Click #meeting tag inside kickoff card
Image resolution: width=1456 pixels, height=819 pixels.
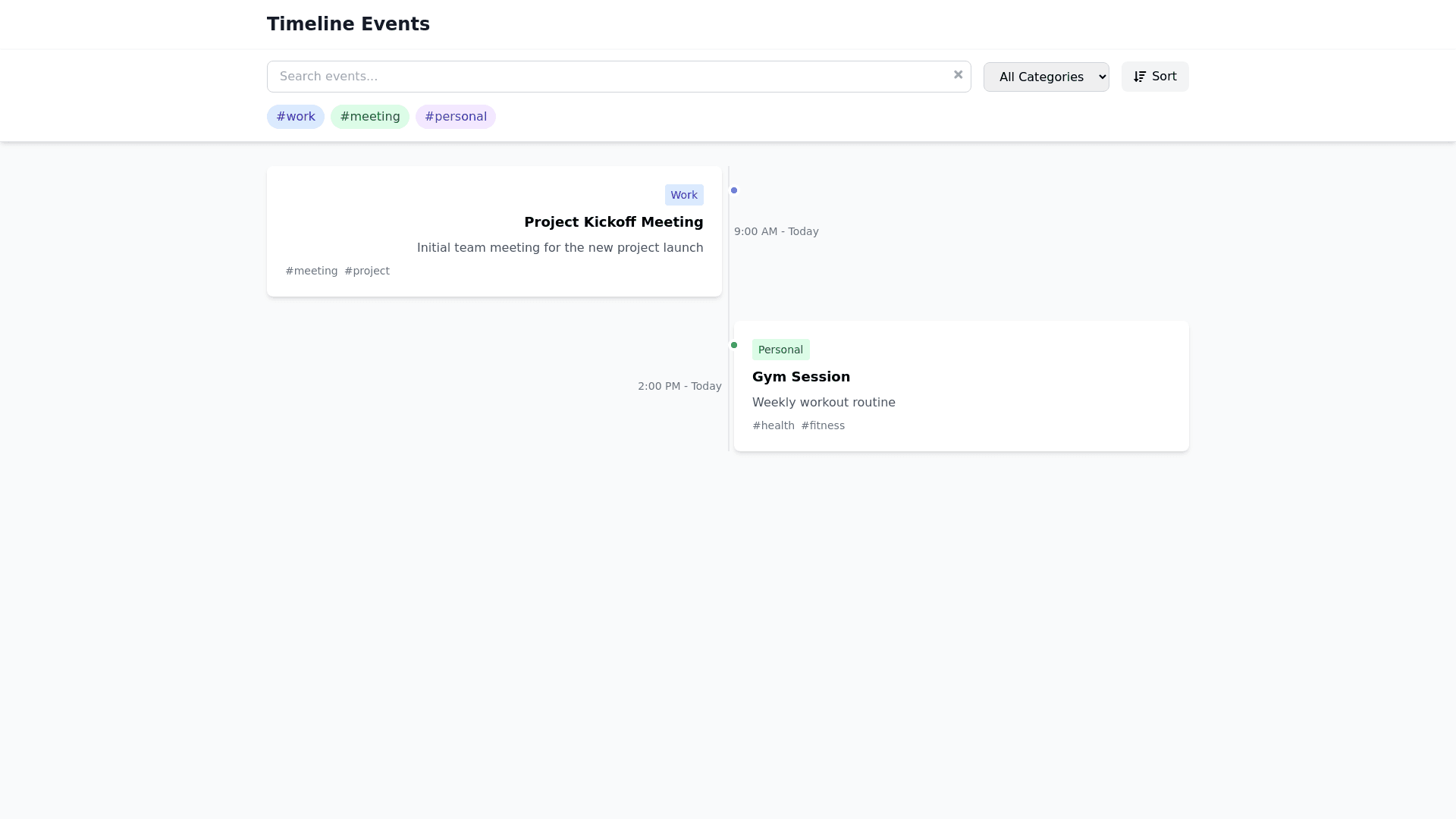(311, 271)
